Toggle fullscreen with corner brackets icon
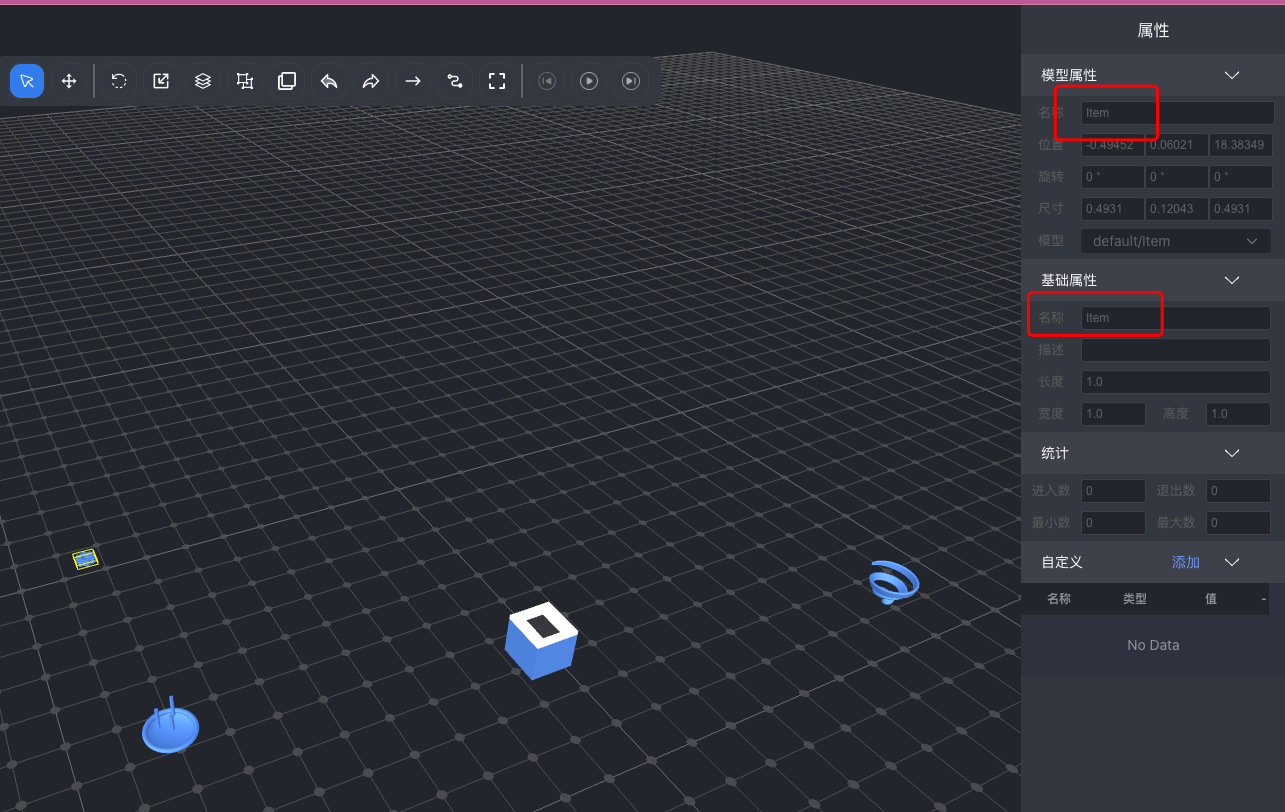 (x=497, y=81)
